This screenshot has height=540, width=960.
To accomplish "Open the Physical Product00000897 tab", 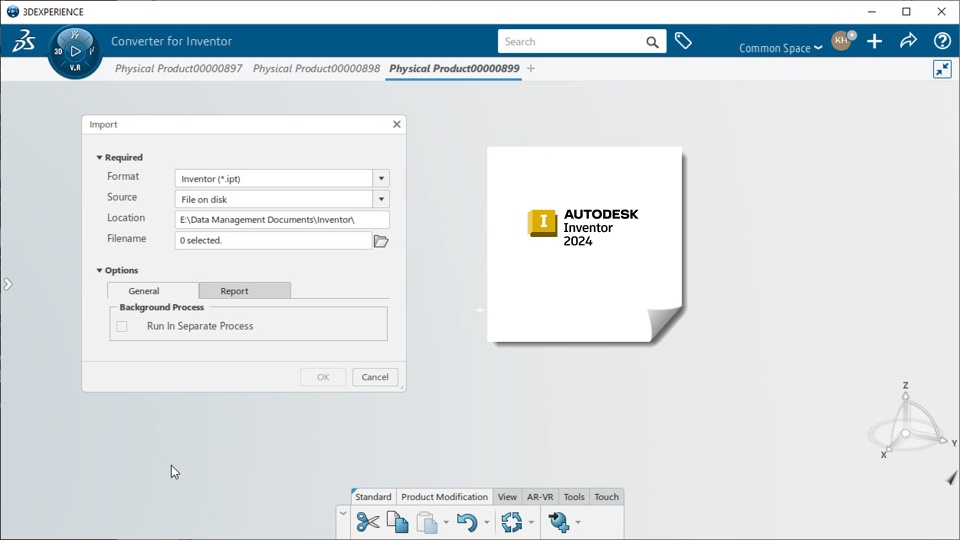I will 179,69.
